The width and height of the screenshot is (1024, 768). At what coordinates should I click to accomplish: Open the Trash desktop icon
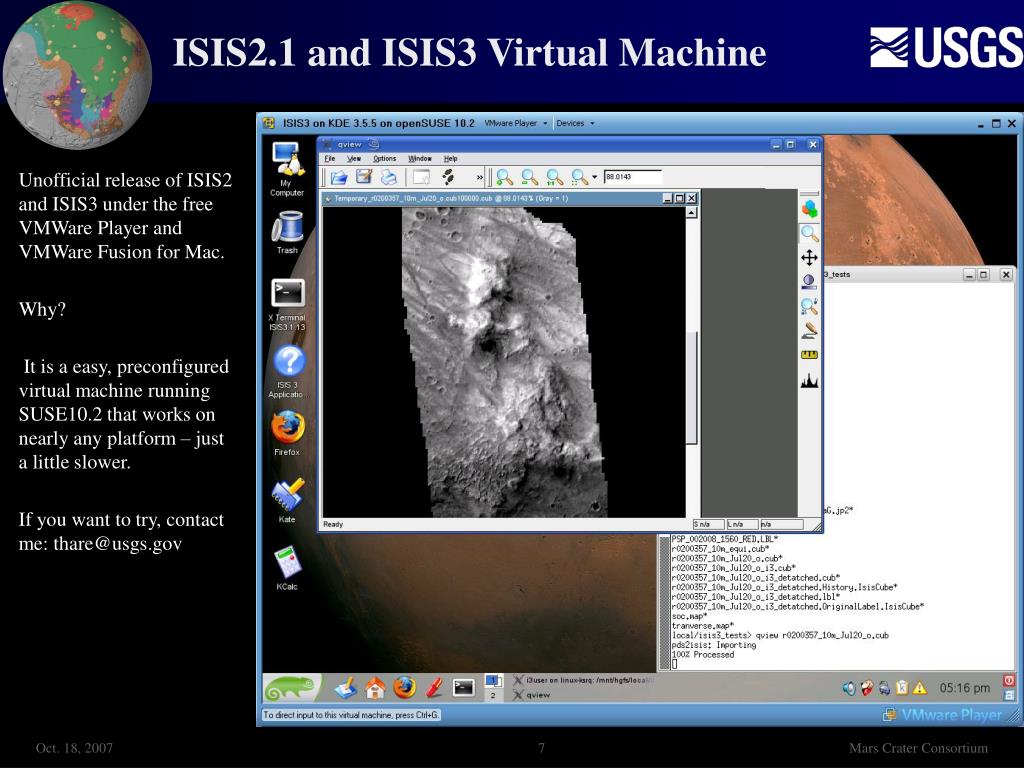(287, 232)
